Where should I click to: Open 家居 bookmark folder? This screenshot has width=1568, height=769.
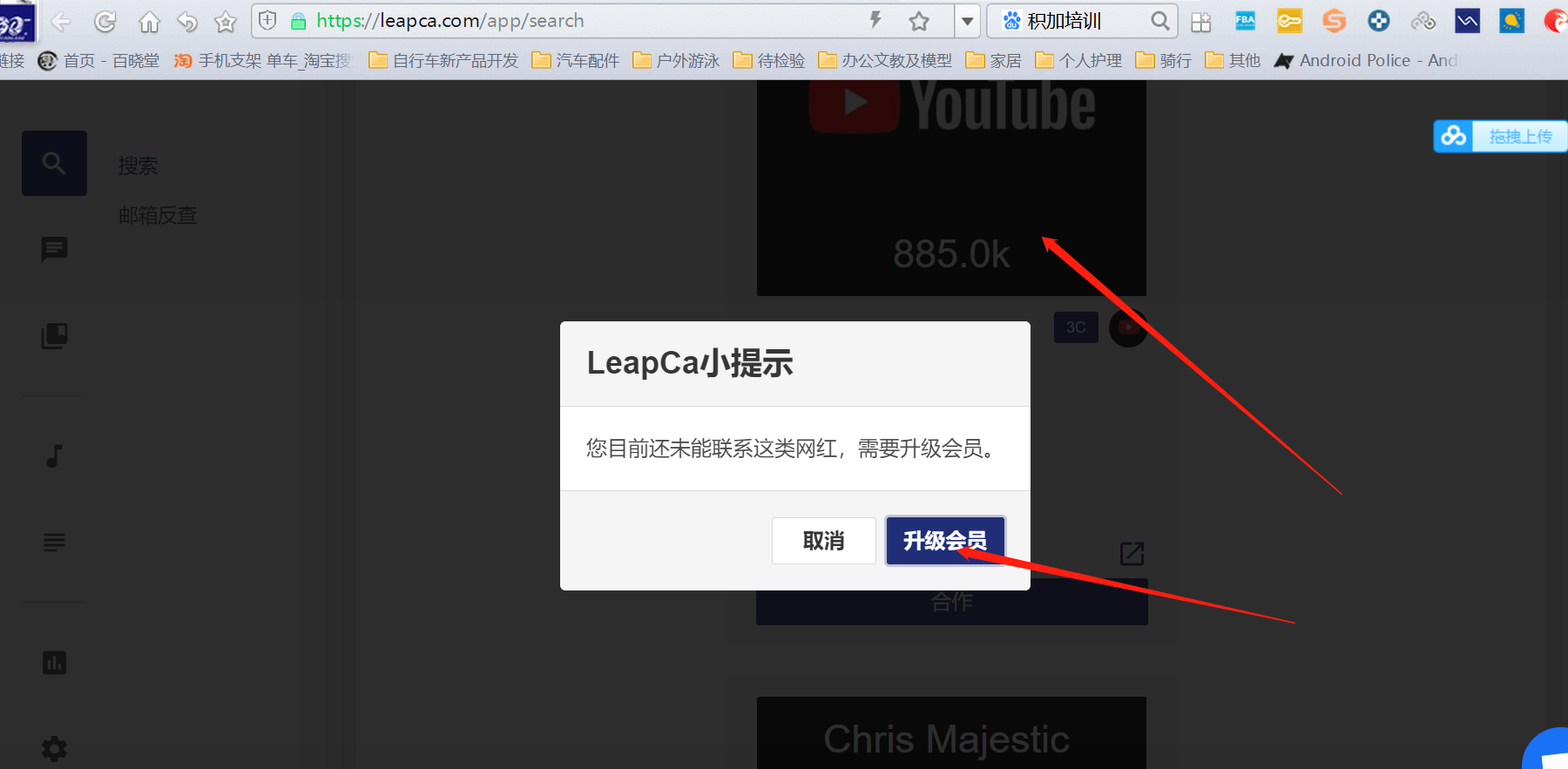pos(994,60)
